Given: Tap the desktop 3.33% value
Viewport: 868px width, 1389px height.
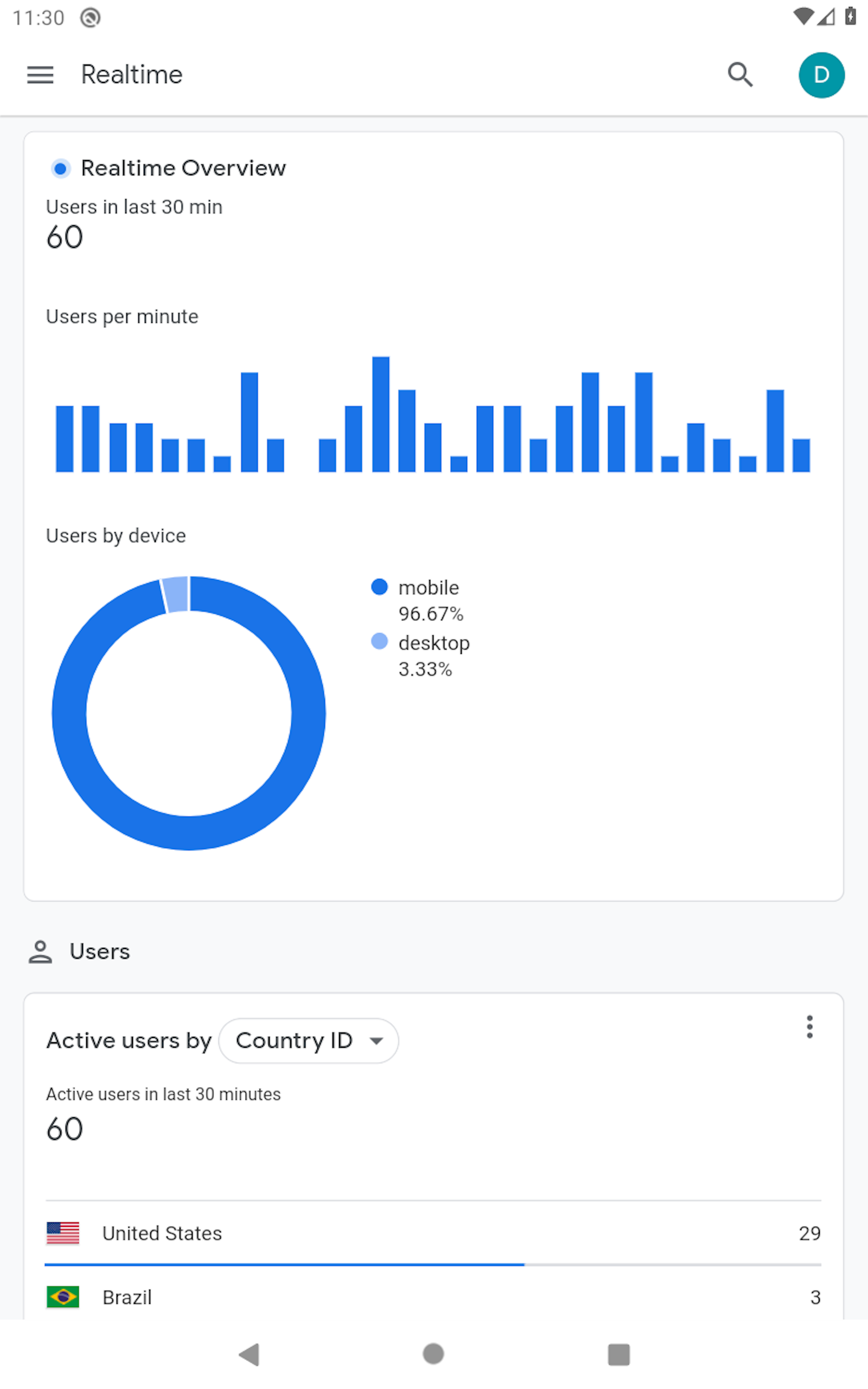Looking at the screenshot, I should 425,668.
